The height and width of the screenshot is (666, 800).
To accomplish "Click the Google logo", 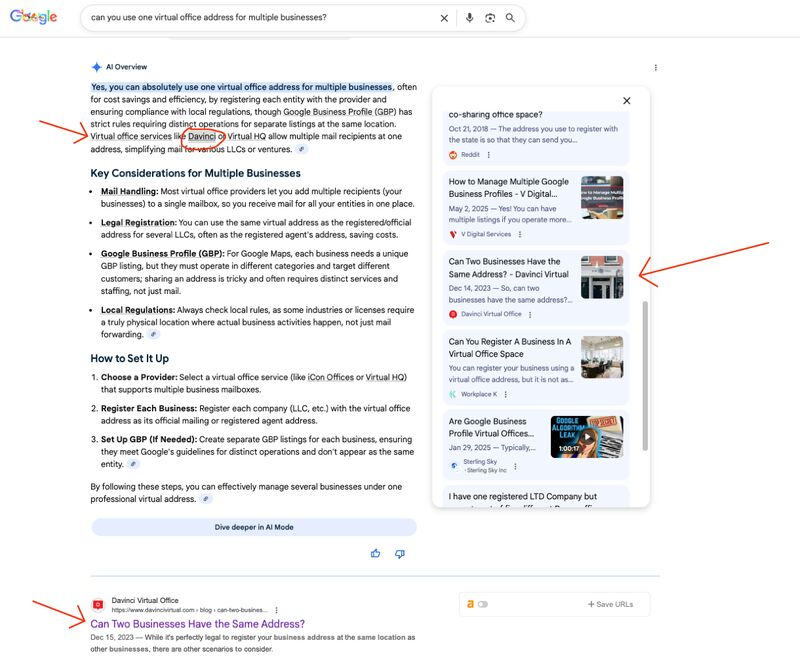I will (32, 15).
